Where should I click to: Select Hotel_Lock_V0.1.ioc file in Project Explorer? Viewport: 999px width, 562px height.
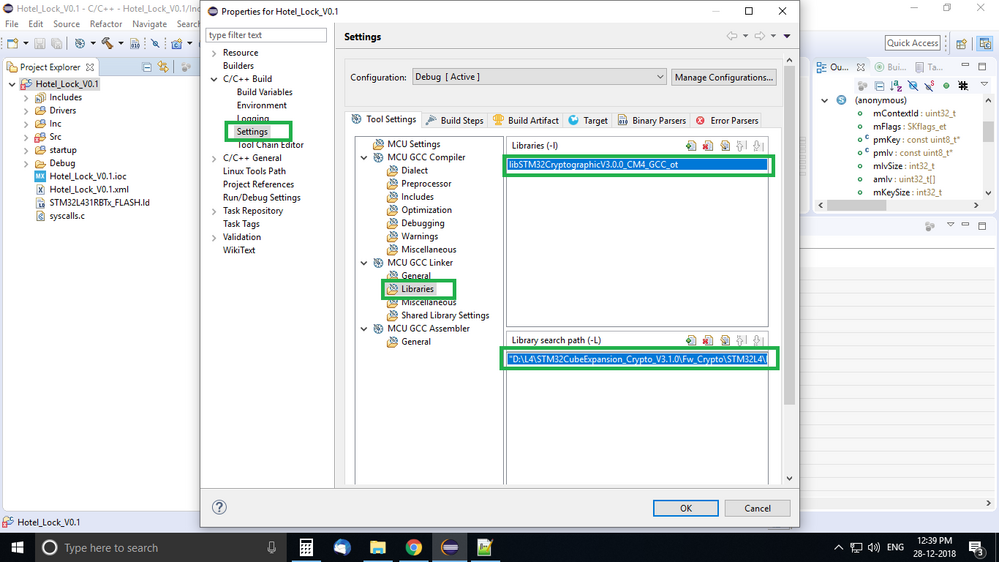(88, 177)
